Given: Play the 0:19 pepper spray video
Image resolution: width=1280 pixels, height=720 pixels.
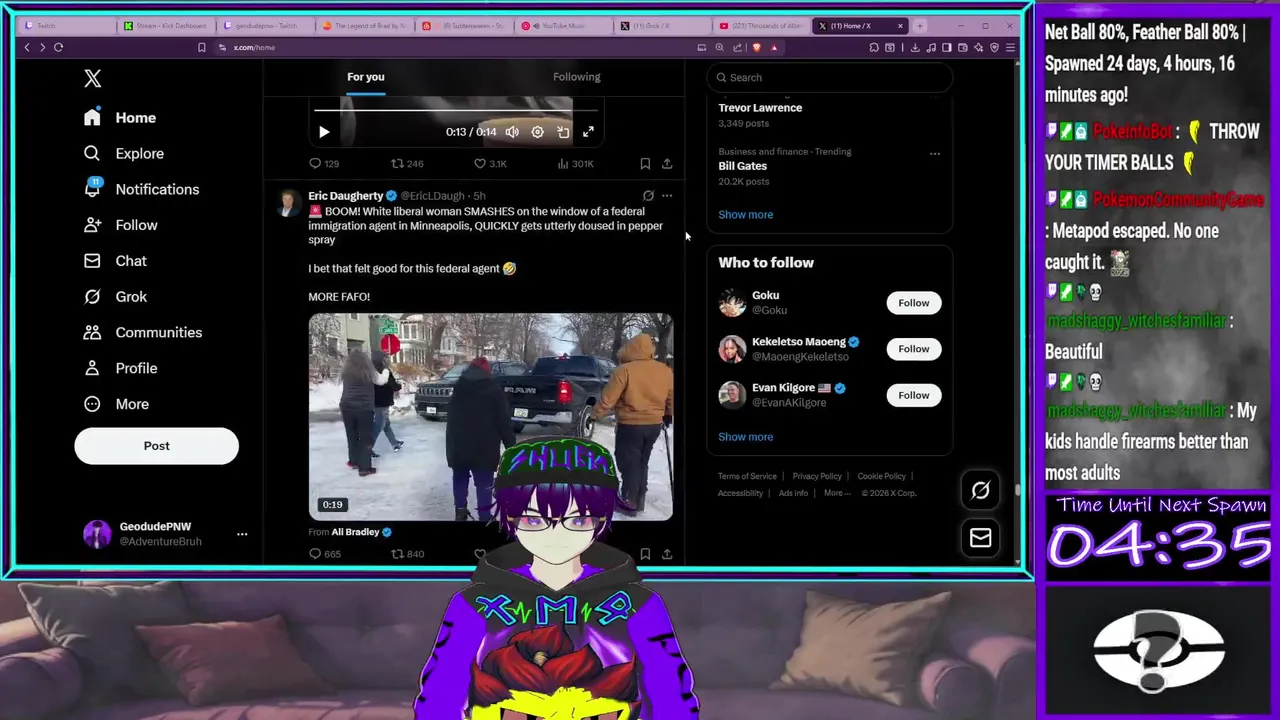Looking at the screenshot, I should 490,417.
